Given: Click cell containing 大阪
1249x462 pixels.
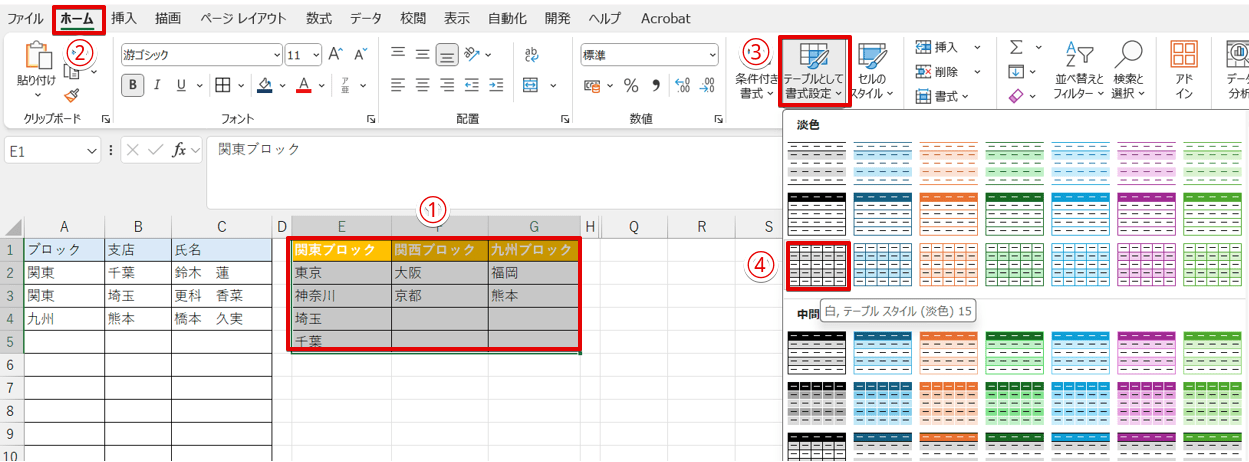Looking at the screenshot, I should (439, 273).
